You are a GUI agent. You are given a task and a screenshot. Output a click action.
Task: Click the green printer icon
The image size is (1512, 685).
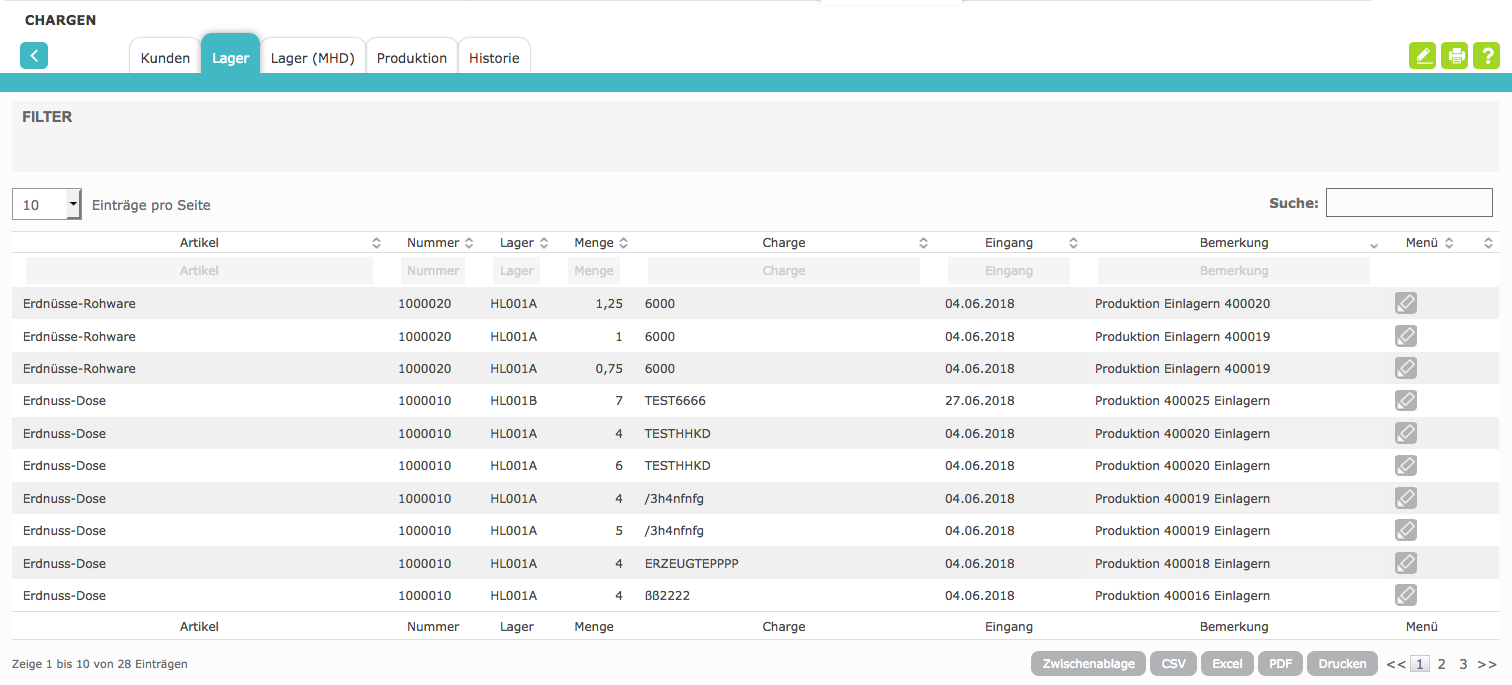[x=1455, y=56]
